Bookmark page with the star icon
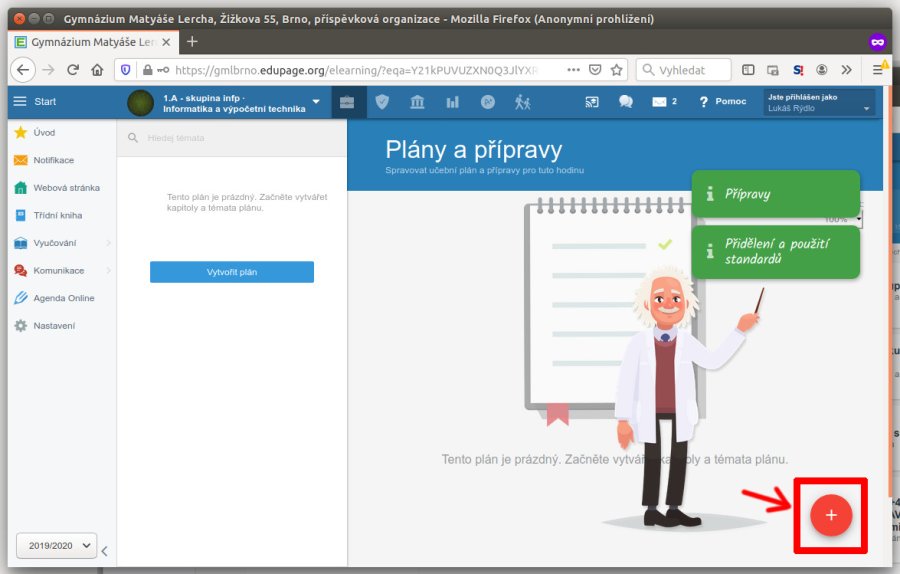 click(617, 70)
